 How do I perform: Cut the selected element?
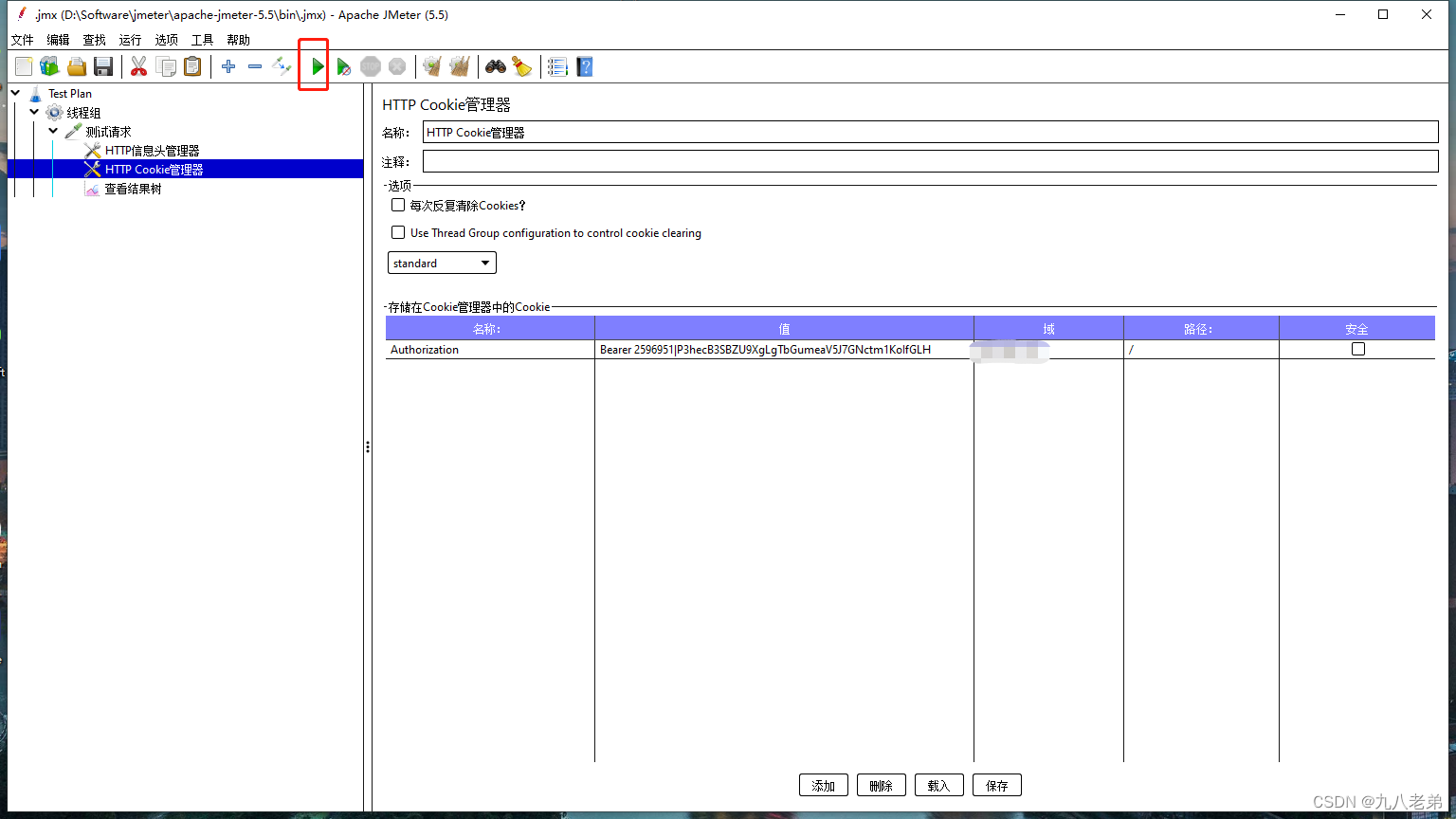coord(138,66)
